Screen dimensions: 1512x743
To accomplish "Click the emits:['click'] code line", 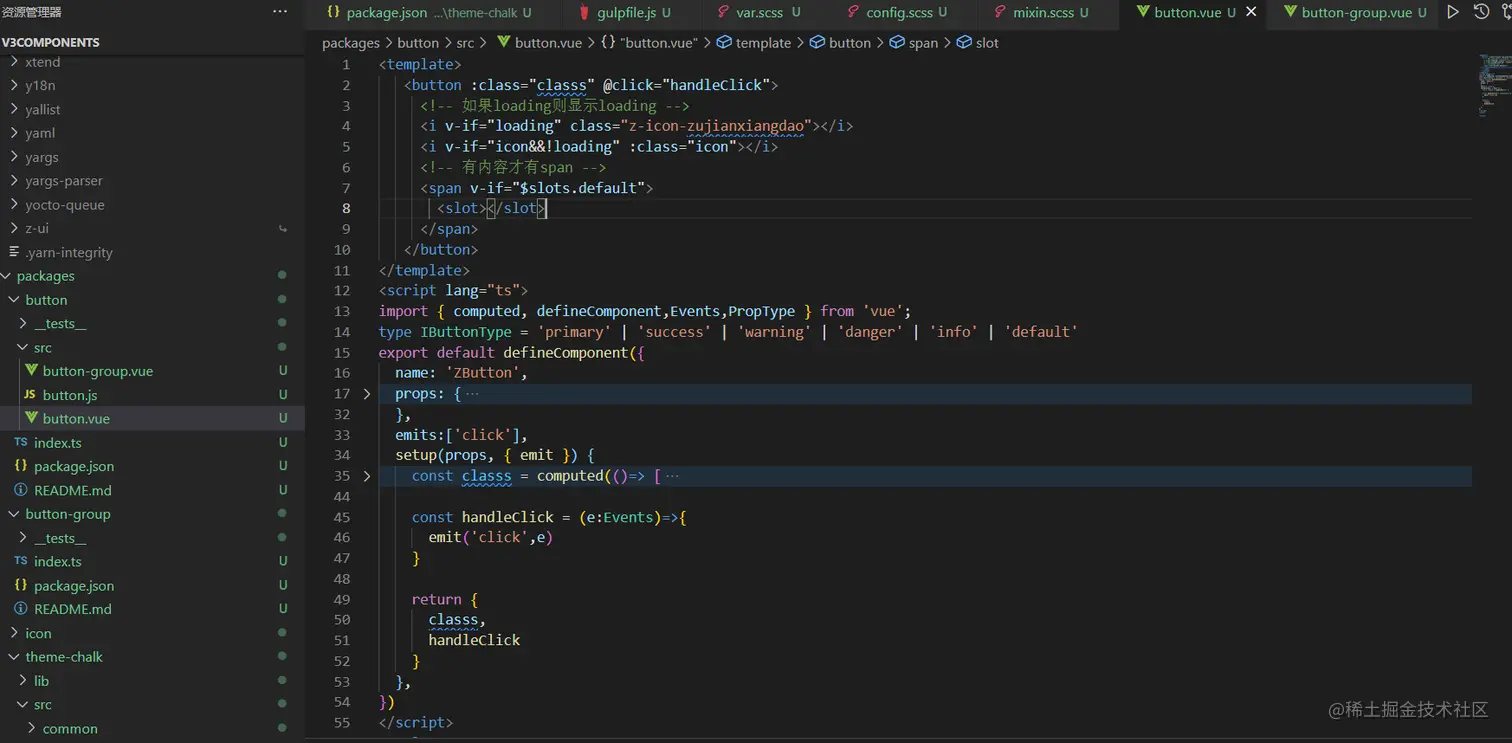I will click(x=461, y=435).
